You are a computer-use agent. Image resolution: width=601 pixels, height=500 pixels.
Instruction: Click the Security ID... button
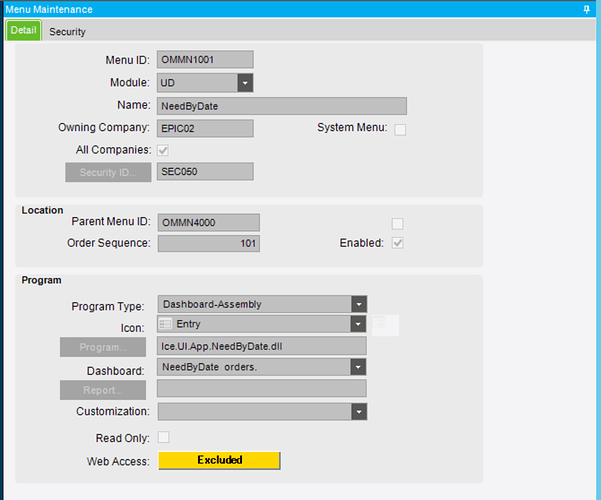point(108,172)
